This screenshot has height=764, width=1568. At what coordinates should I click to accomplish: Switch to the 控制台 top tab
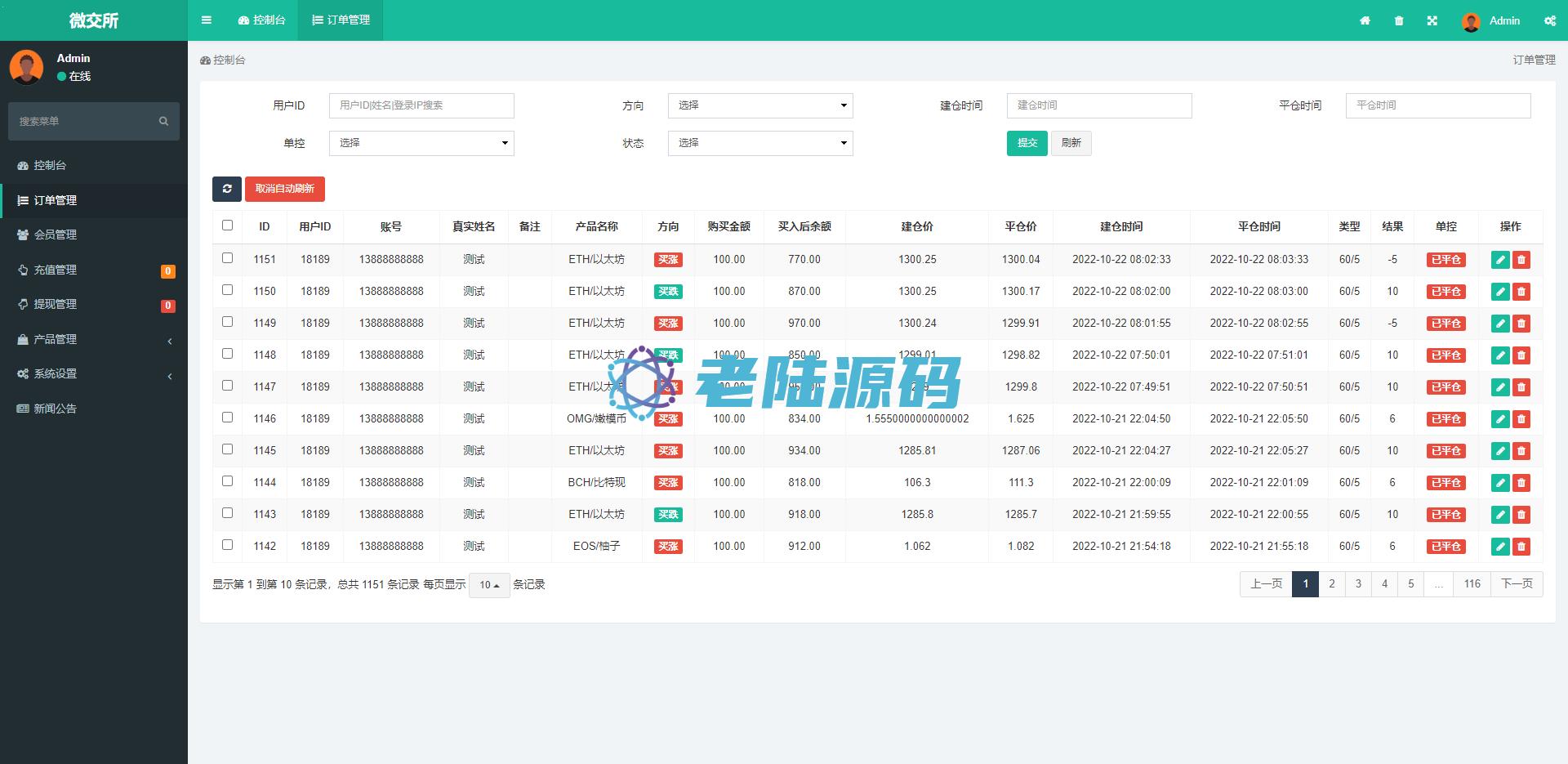click(x=262, y=20)
